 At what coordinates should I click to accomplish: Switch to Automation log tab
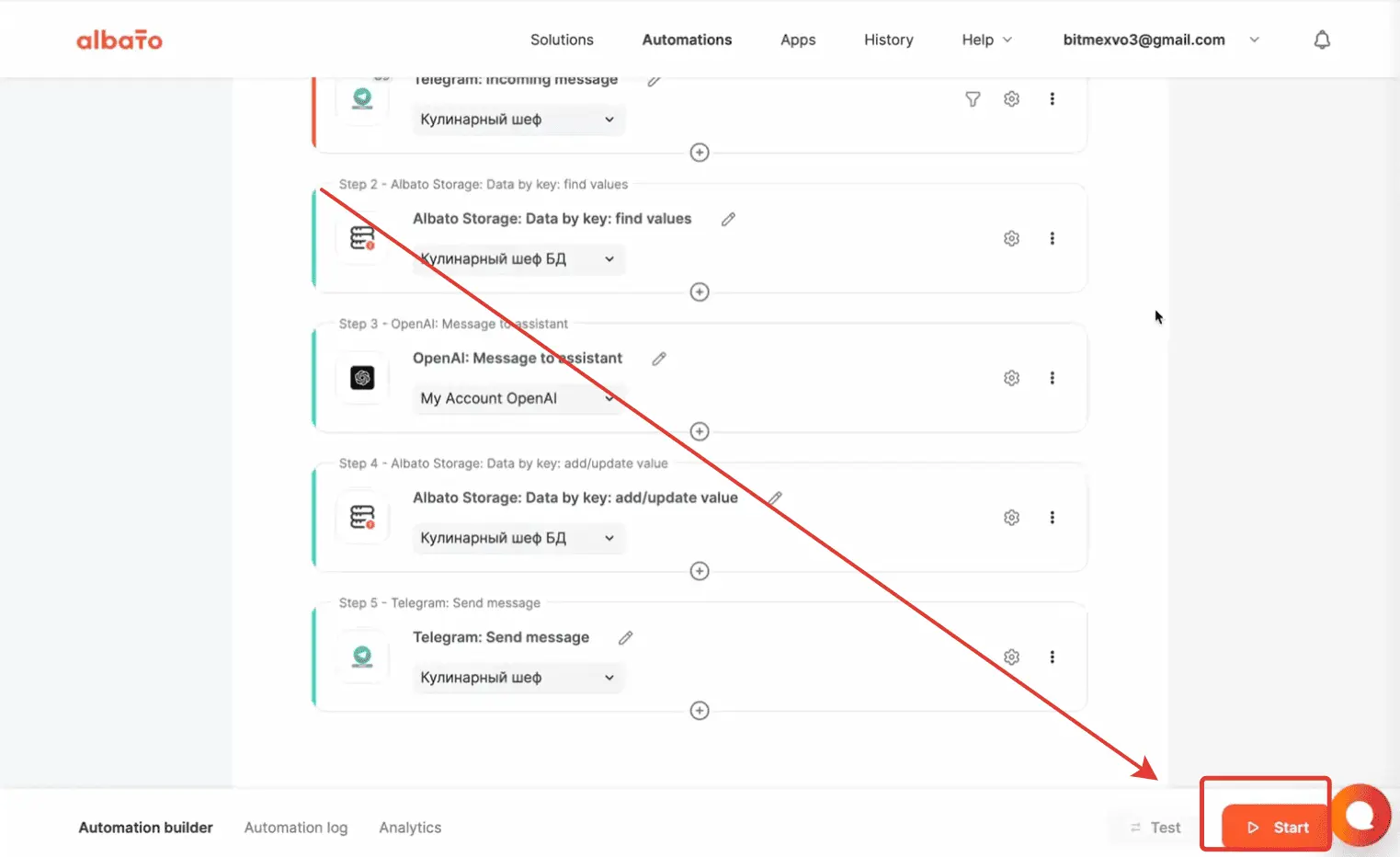coord(296,828)
